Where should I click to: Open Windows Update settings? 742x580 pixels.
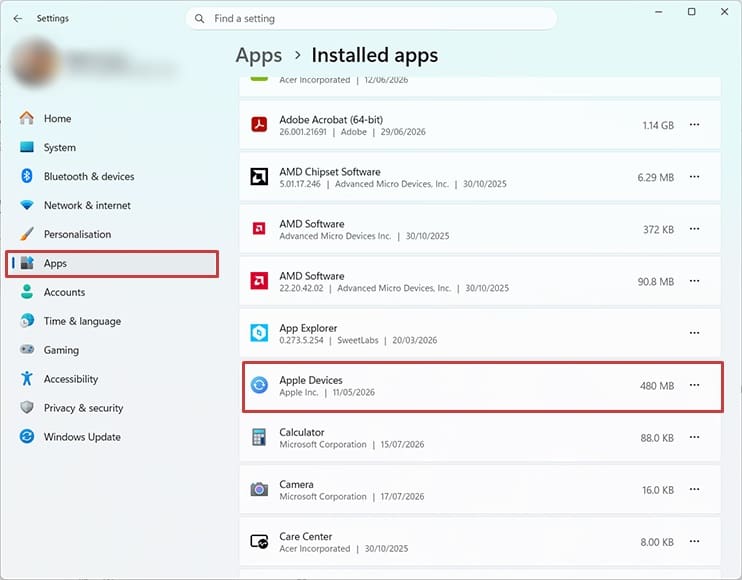pos(112,436)
